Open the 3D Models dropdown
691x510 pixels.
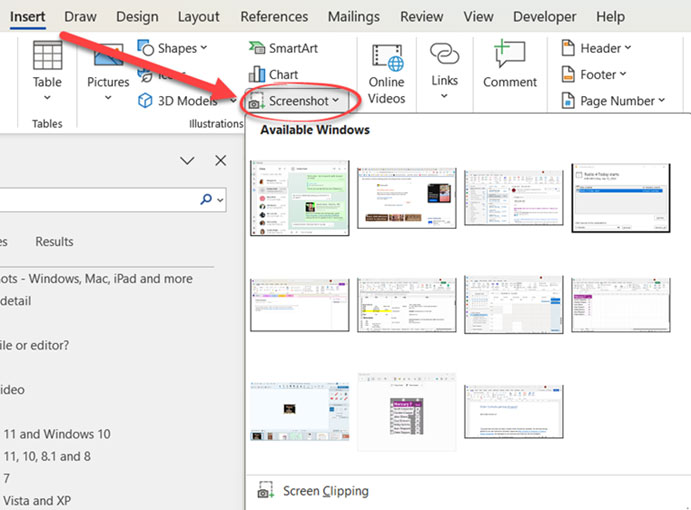(x=180, y=100)
